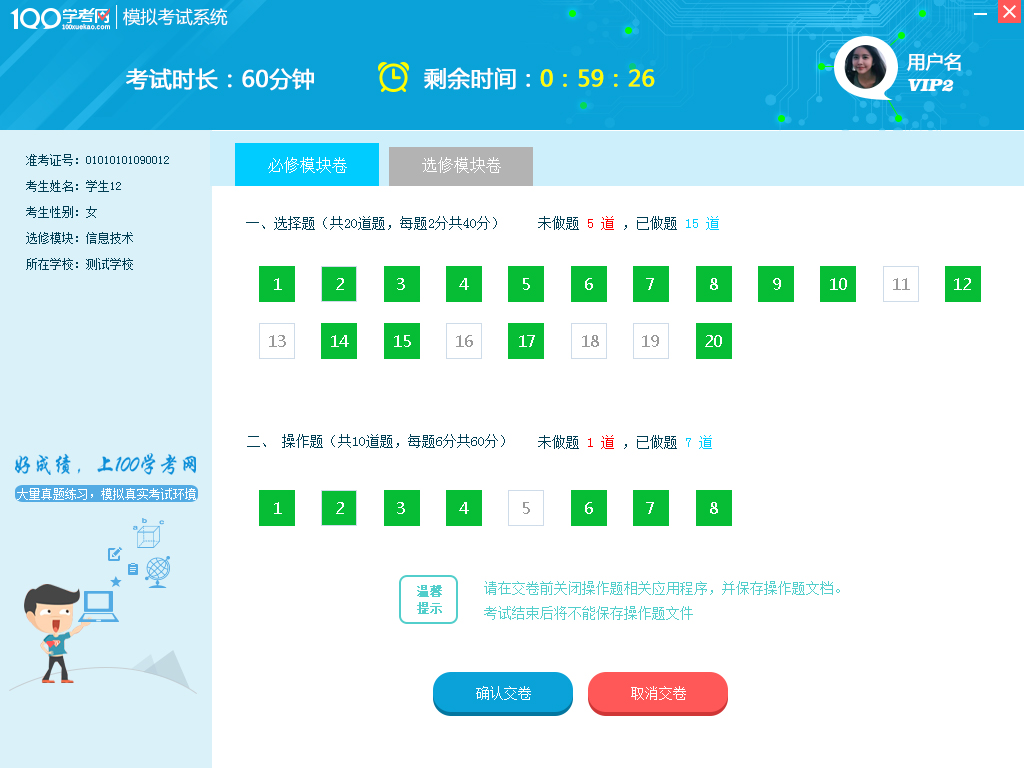Image resolution: width=1024 pixels, height=768 pixels.
Task: Close the exam system window
Action: [x=1010, y=12]
